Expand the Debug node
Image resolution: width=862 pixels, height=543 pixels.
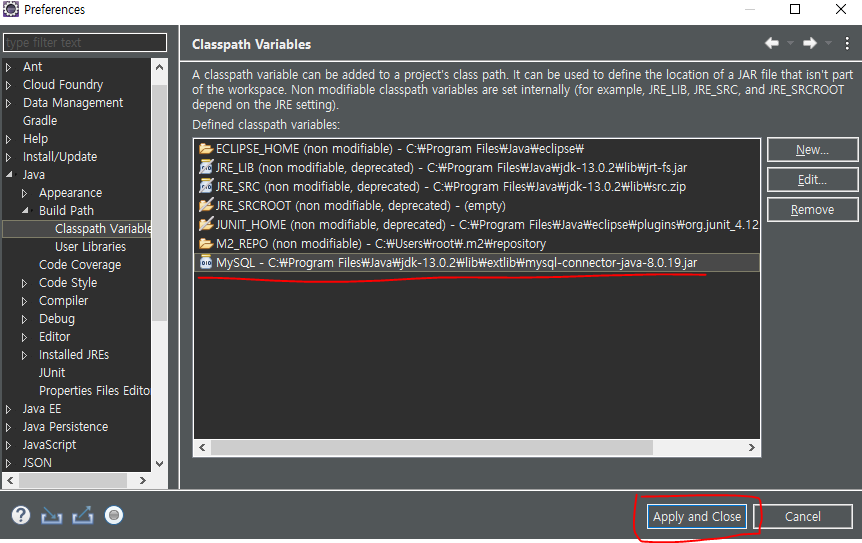click(25, 319)
